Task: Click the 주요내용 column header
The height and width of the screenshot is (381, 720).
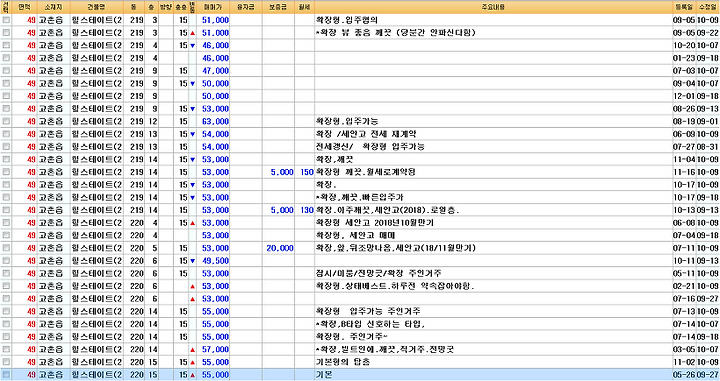Action: (494, 7)
